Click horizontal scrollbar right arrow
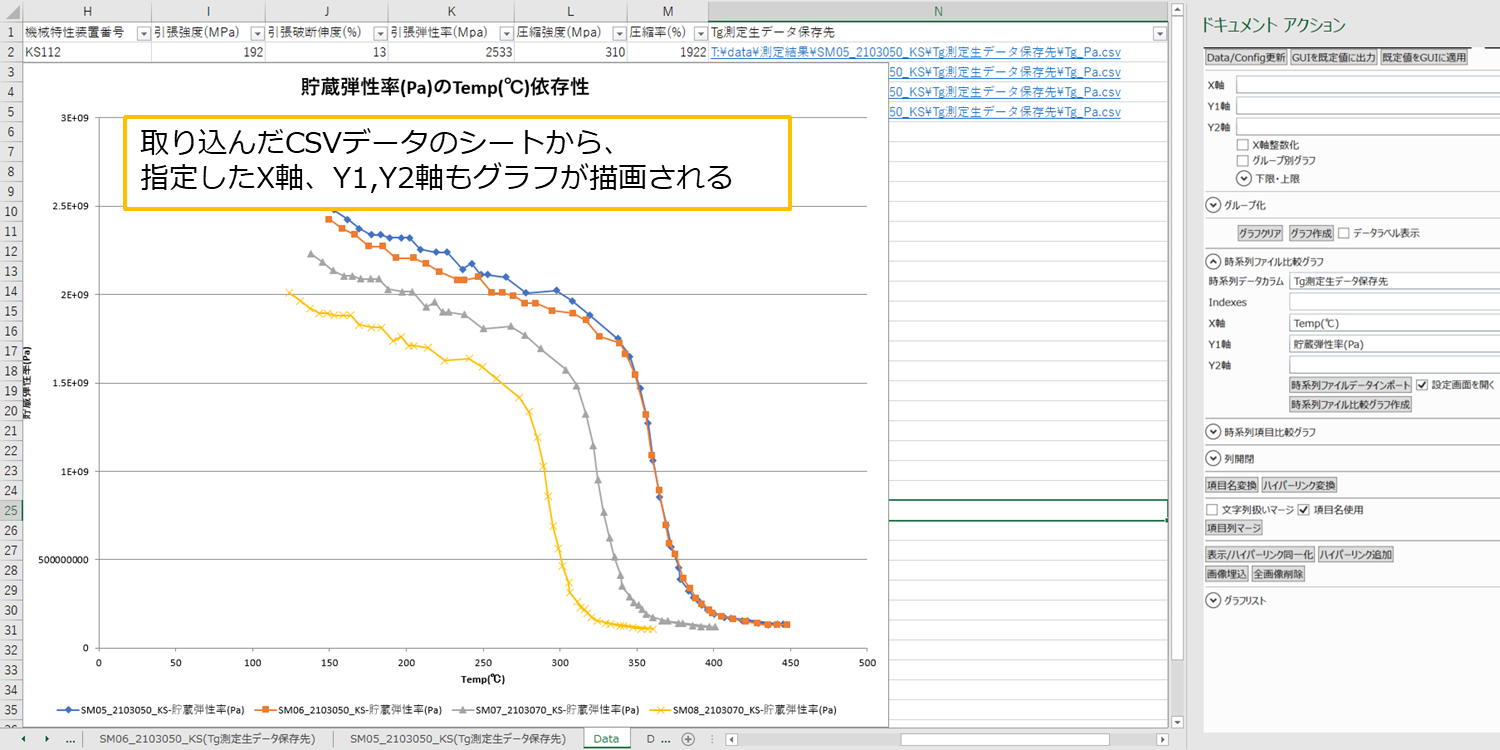This screenshot has width=1500, height=750. pyautogui.click(x=1161, y=740)
